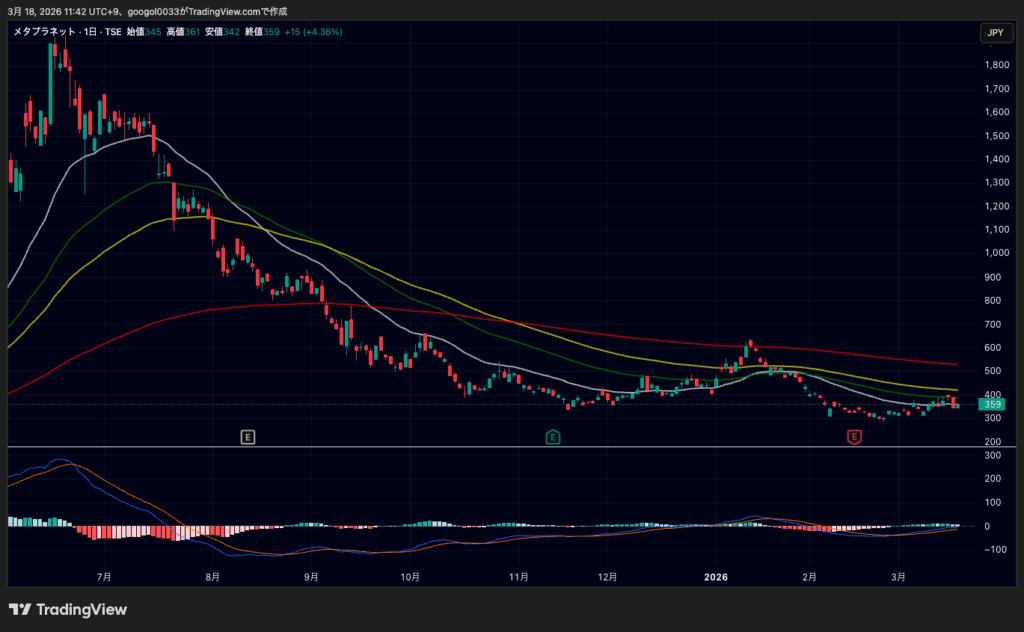
Task: Click the メタプラネット symbol name in header
Action: 43,32
